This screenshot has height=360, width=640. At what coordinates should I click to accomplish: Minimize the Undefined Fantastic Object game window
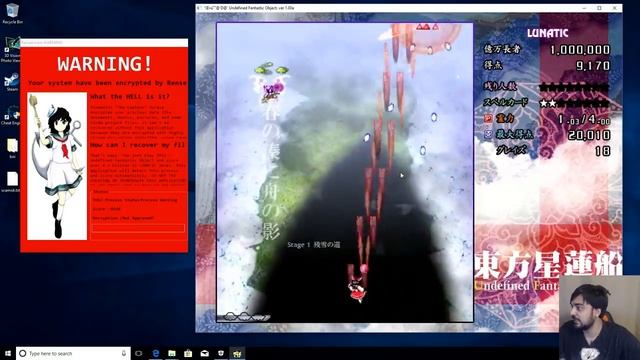click(x=584, y=8)
